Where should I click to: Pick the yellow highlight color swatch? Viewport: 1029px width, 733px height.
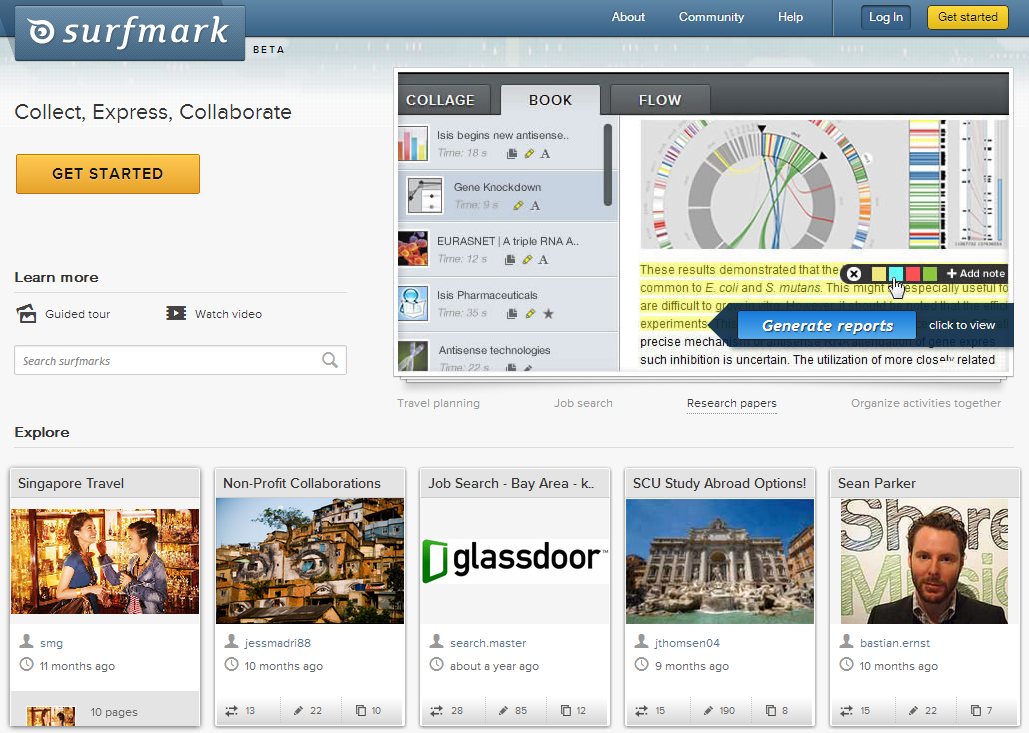879,274
